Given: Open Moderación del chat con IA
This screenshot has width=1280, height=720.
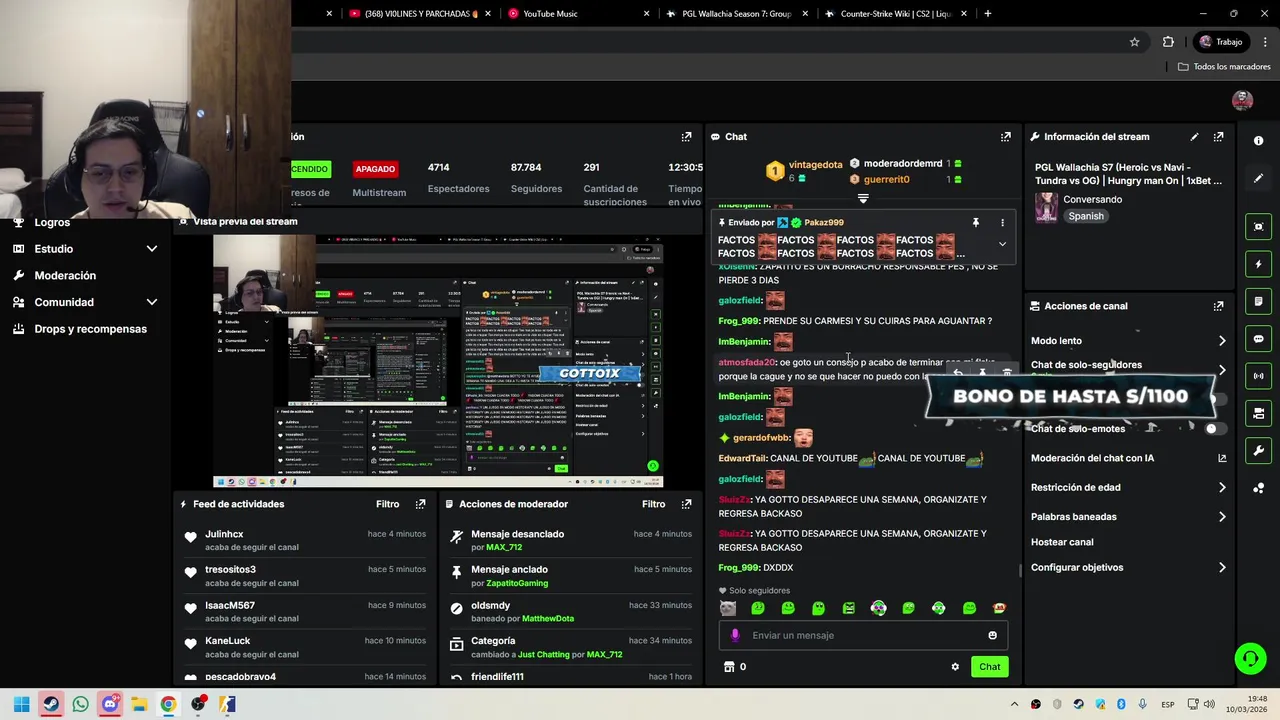Looking at the screenshot, I should 1128,458.
